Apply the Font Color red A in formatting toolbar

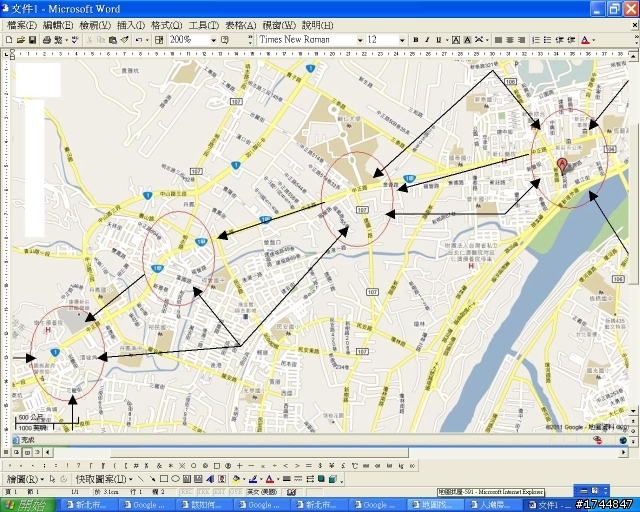pos(585,40)
